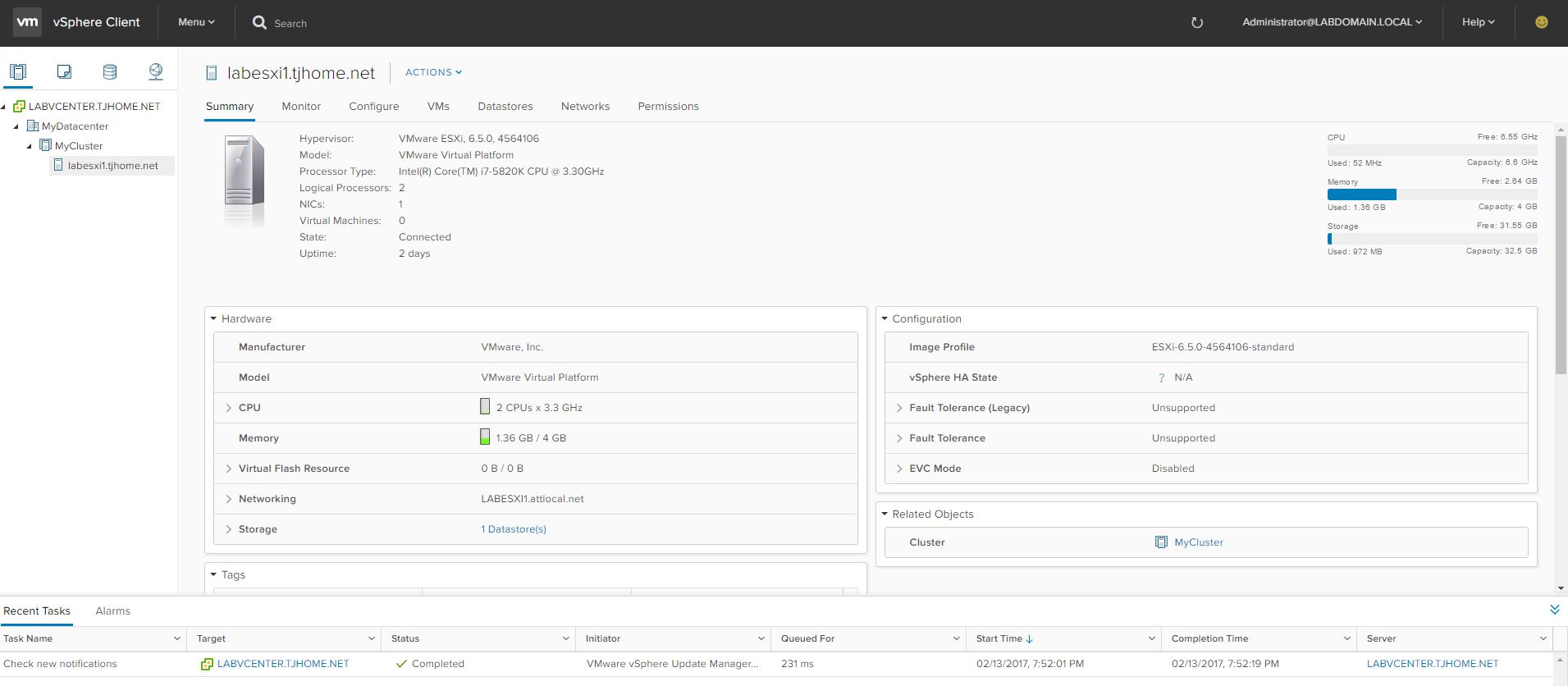Collapse the Hardware panel
Viewport: 1568px width, 686px height.
[213, 318]
